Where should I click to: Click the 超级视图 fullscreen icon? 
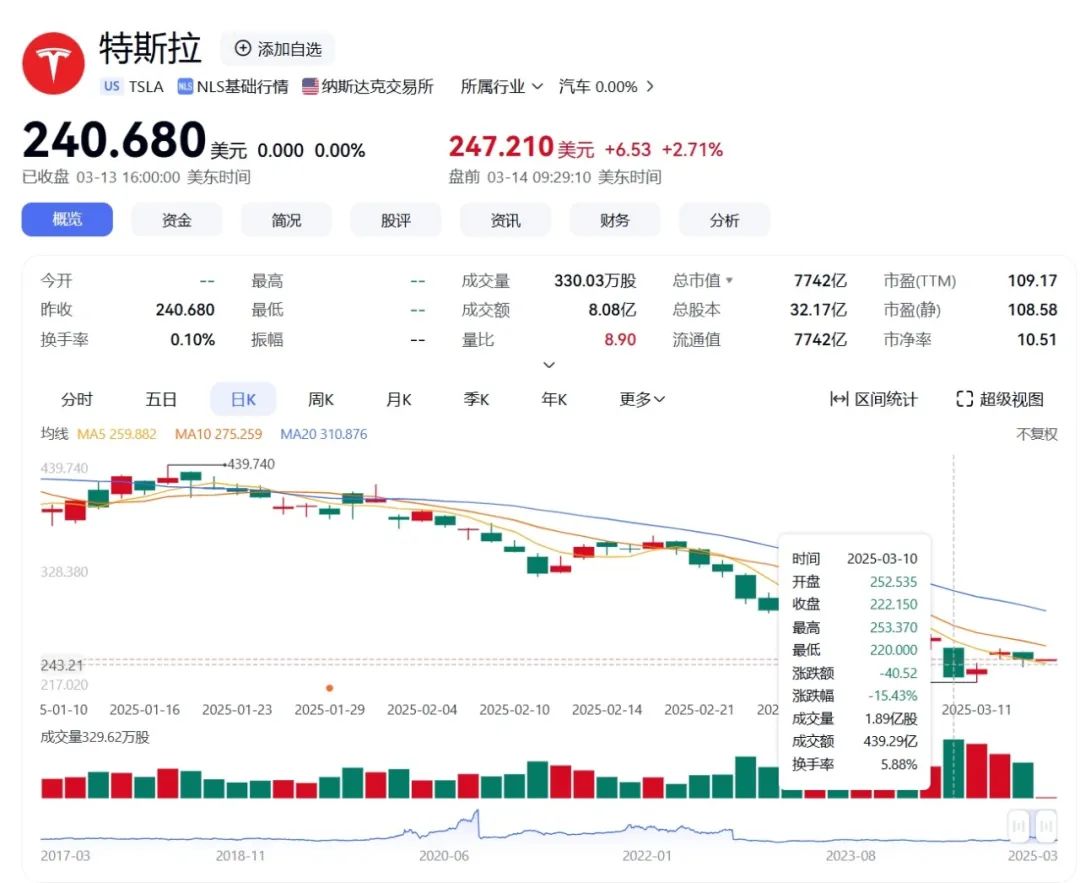point(964,399)
